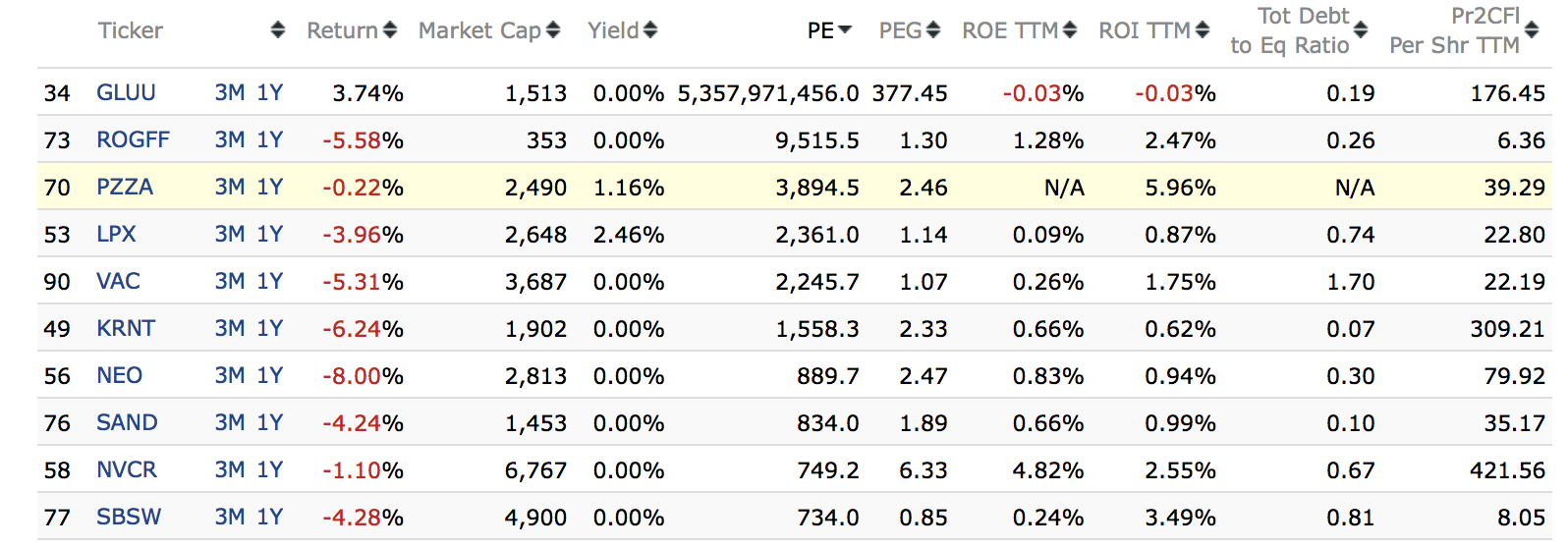Toggle the PE descending sort arrow
Image resolution: width=1568 pixels, height=548 pixels.
pos(845,30)
